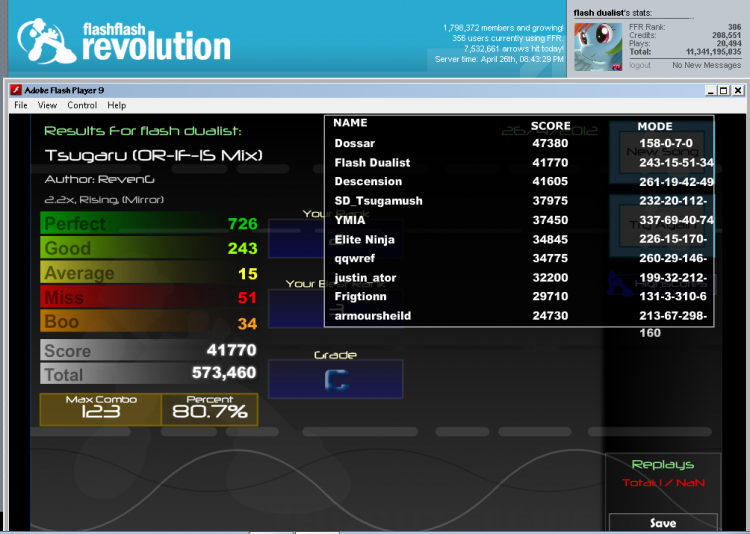Click the Credits value in stats
The image size is (750, 534).
click(727, 35)
